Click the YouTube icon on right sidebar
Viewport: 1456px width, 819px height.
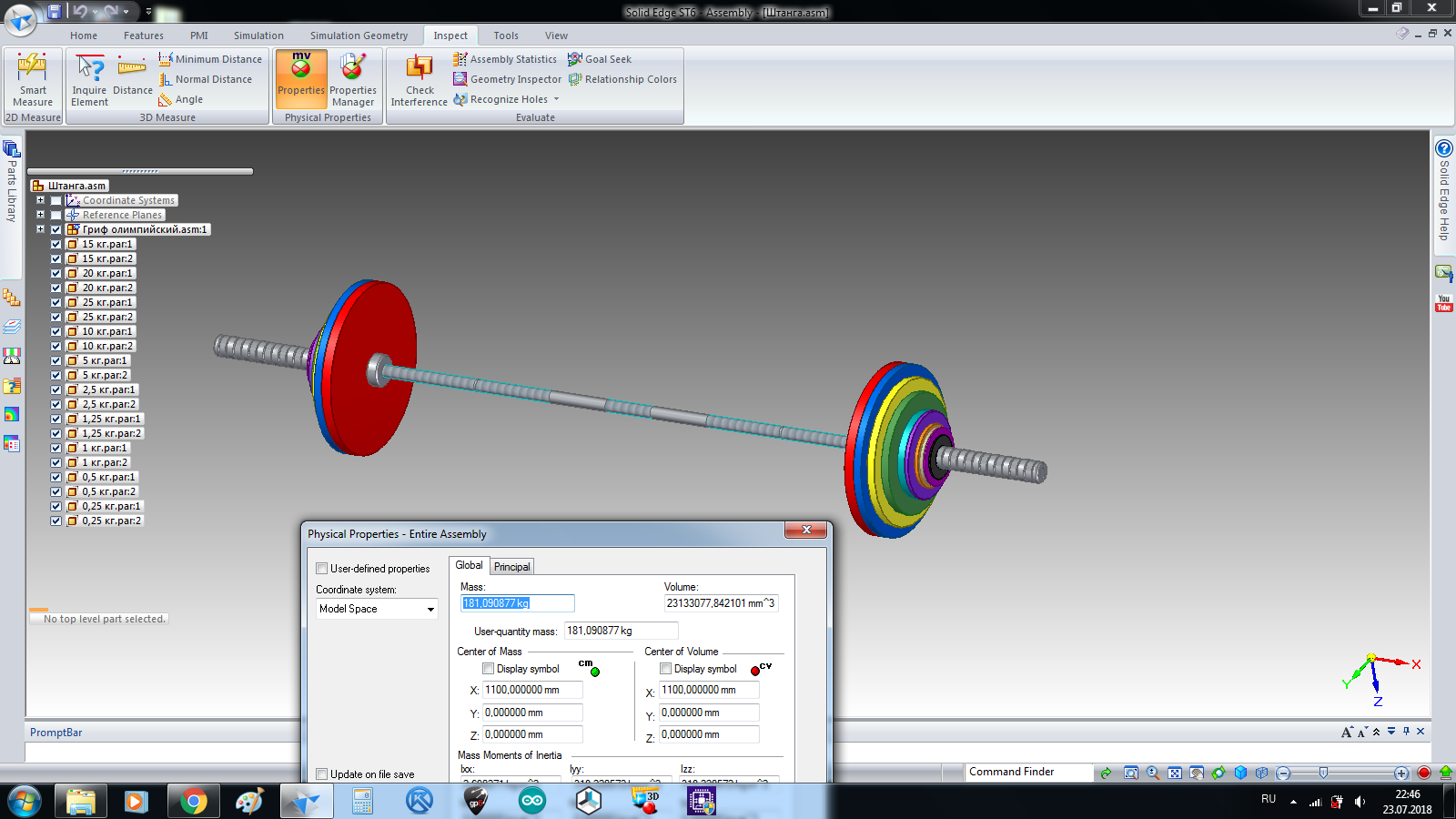1444,303
